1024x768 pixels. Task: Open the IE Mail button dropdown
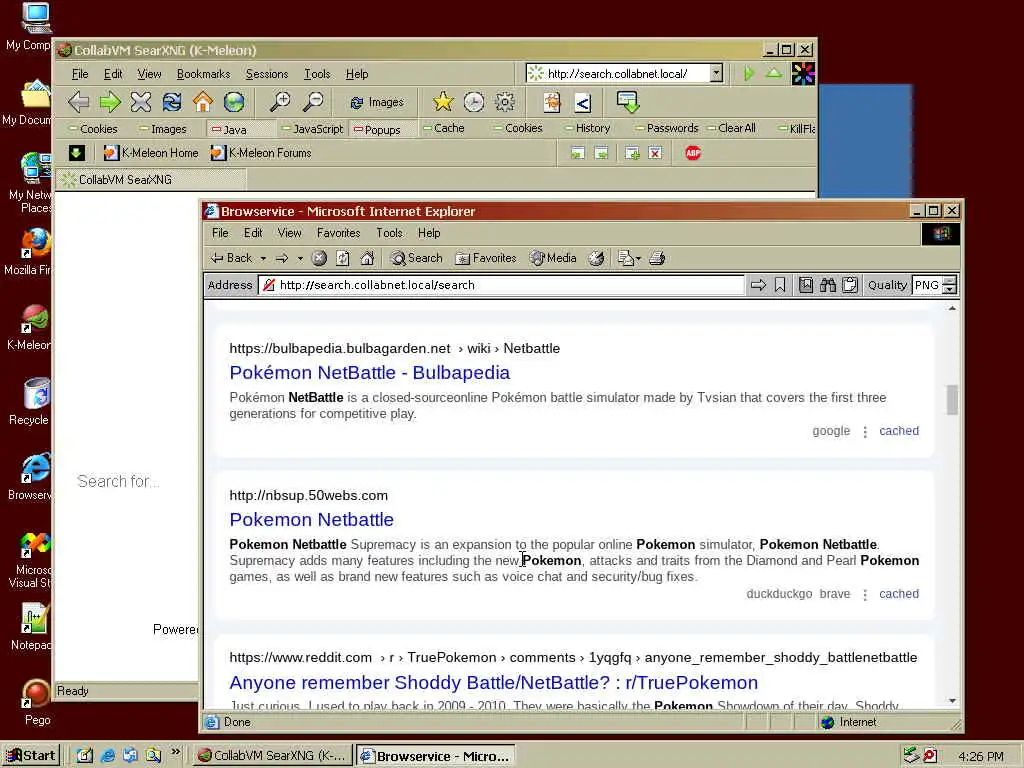pyautogui.click(x=638, y=259)
